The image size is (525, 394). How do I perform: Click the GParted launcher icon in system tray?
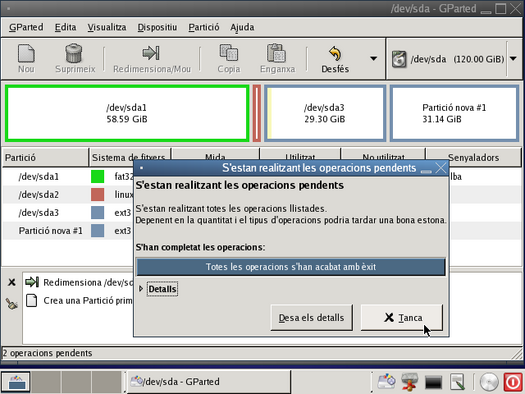tap(386, 382)
